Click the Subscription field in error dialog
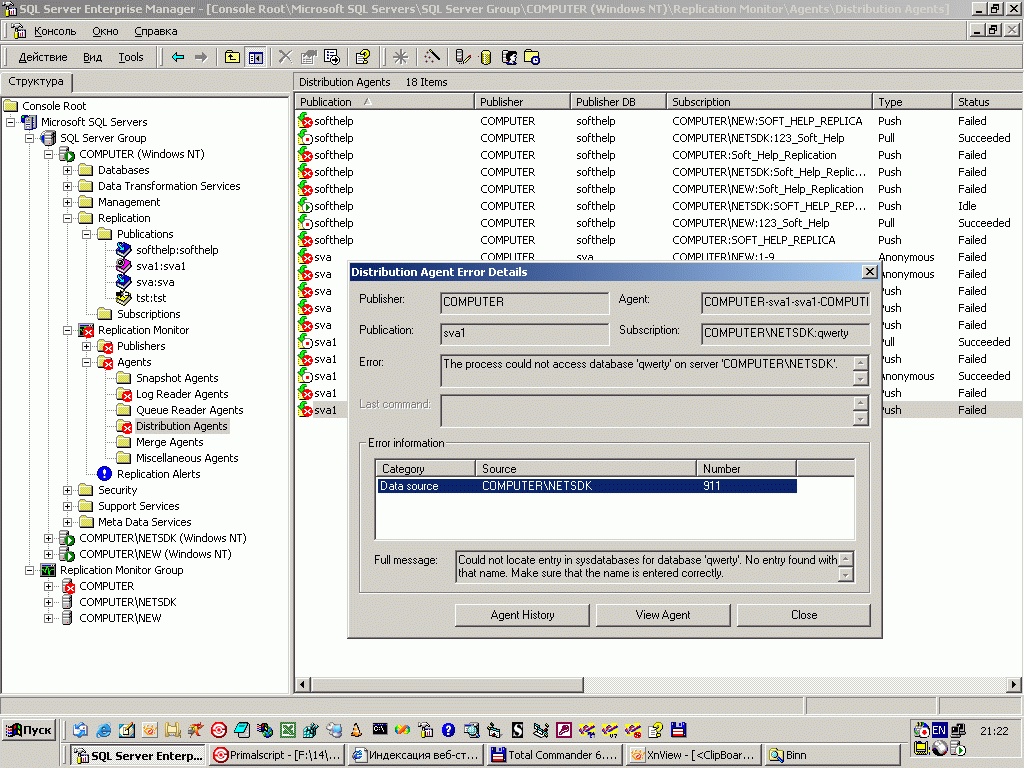Image resolution: width=1024 pixels, height=768 pixels. click(x=786, y=333)
